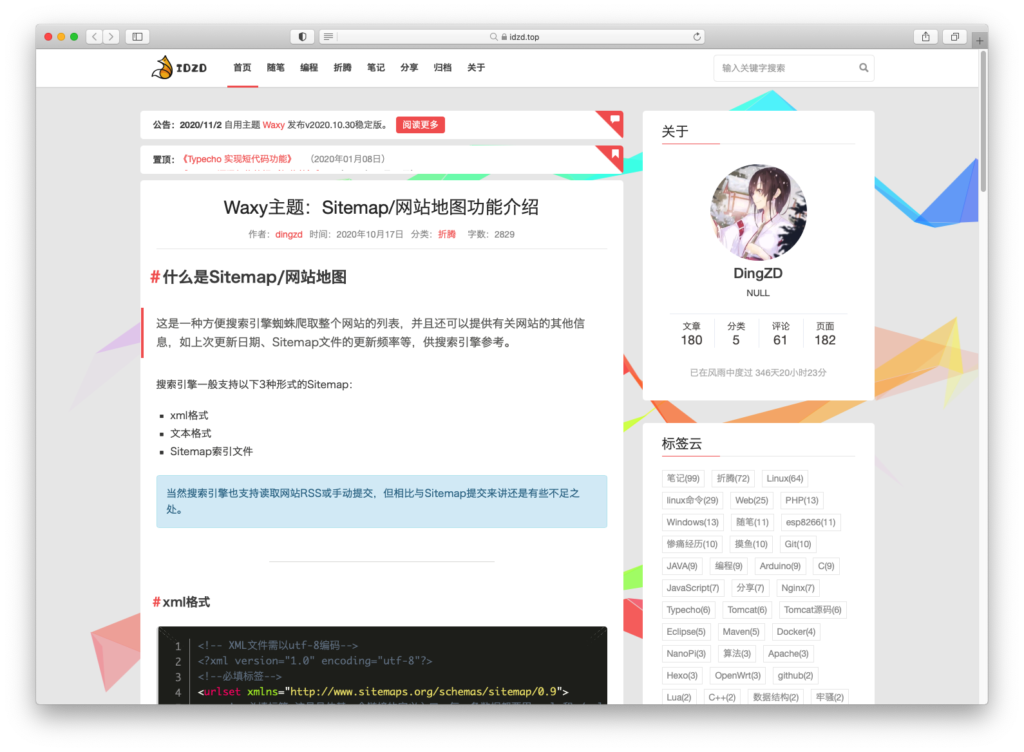Switch to the 编程 menu item

(x=309, y=68)
